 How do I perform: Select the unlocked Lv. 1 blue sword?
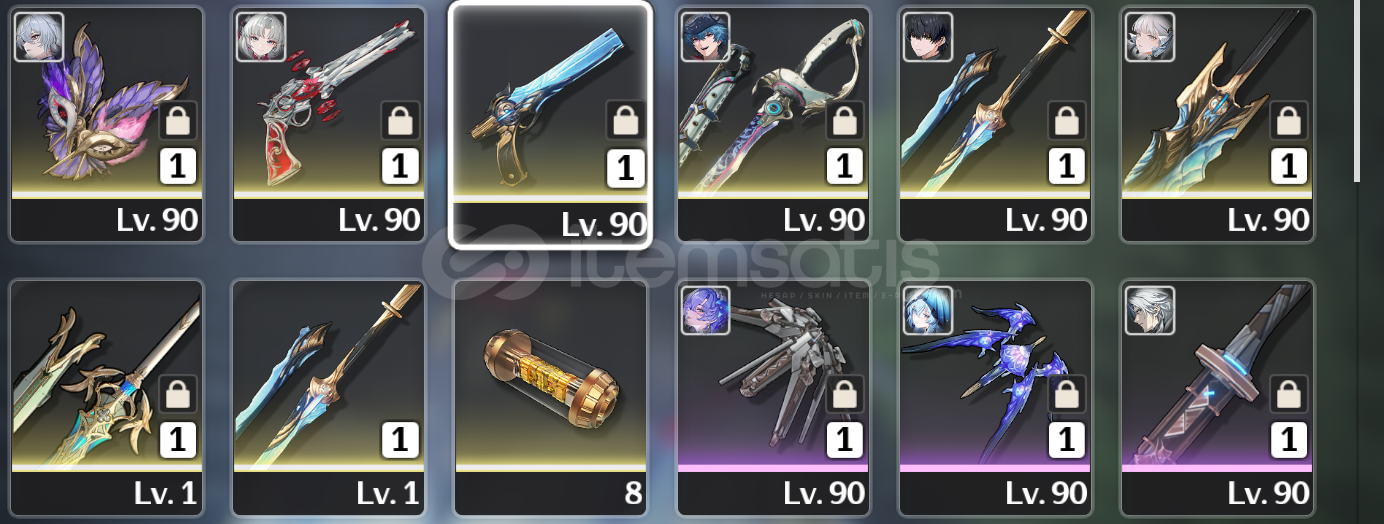(328, 397)
